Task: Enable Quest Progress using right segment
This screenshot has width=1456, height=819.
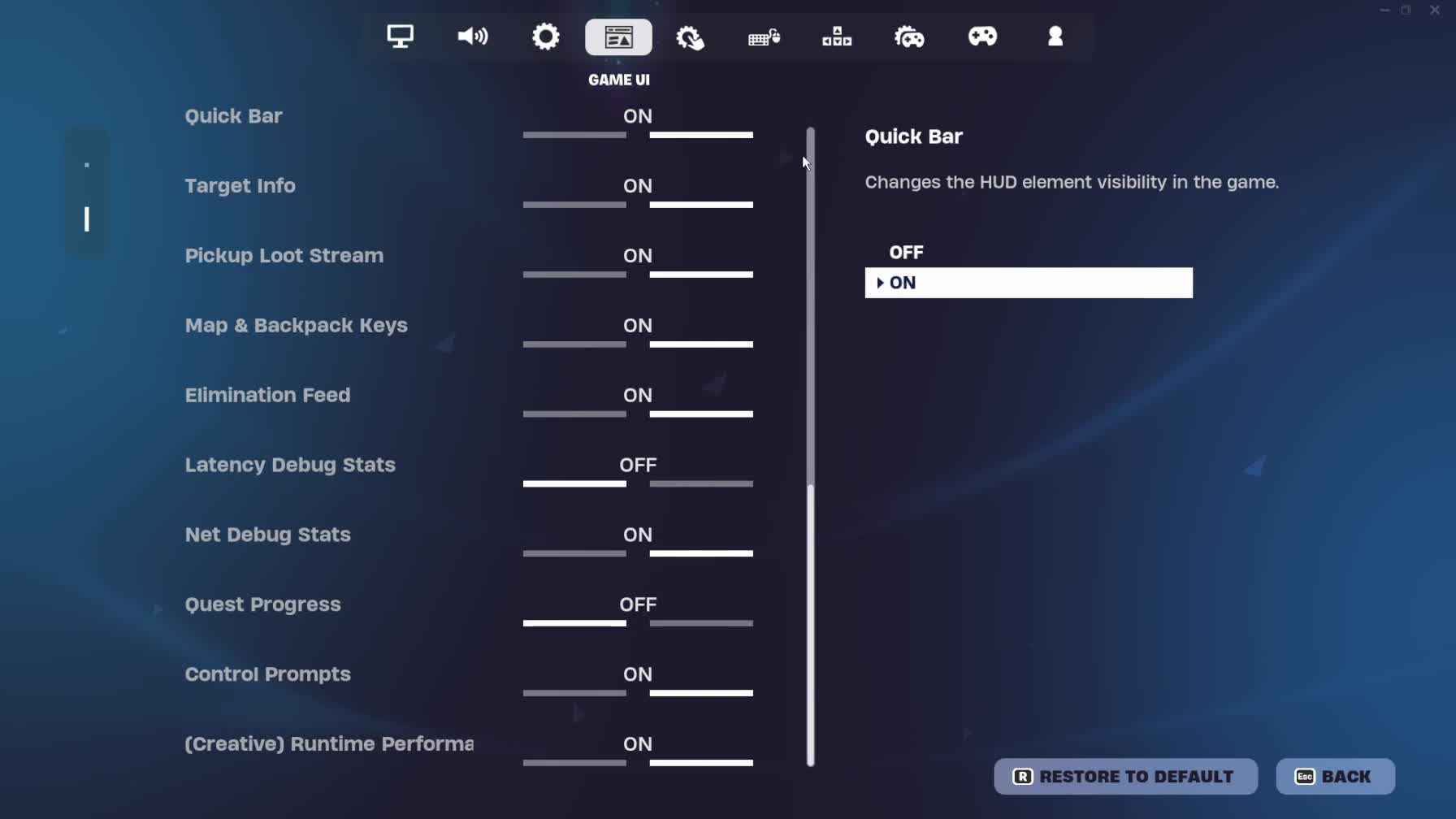Action: pos(701,624)
